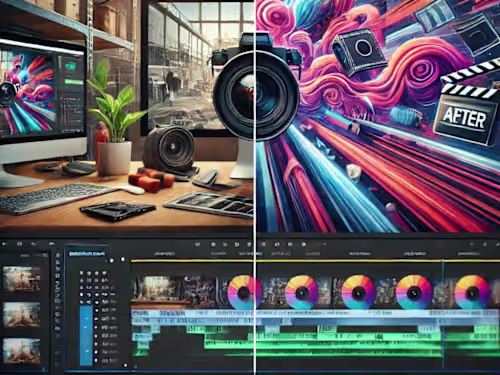Pick the bottom media thumbnail in the left bin
Screen dimensions: 500x375
(22, 351)
